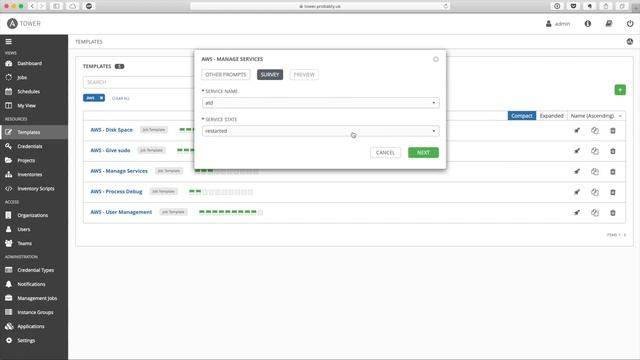The height and width of the screenshot is (360, 640).
Task: Reload the page in the browser
Action: pos(445,6)
